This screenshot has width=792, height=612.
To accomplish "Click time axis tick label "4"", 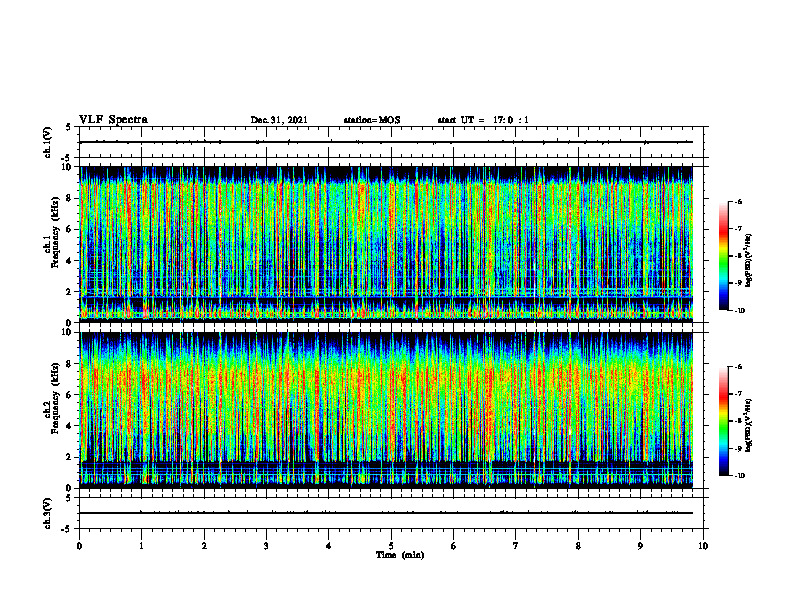I will (328, 546).
